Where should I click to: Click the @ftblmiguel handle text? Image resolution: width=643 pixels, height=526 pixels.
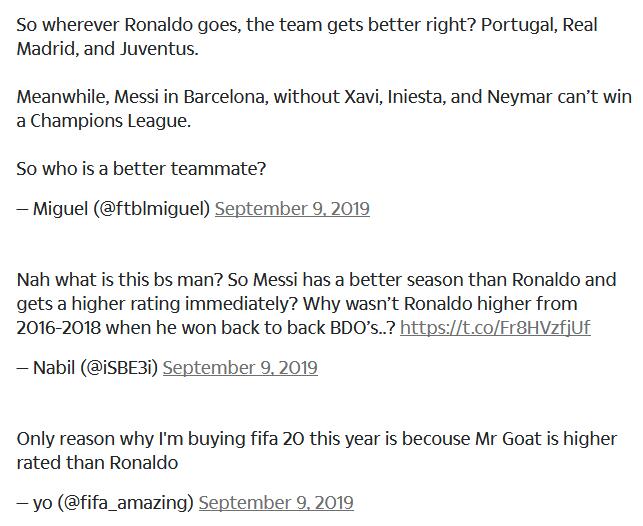151,209
